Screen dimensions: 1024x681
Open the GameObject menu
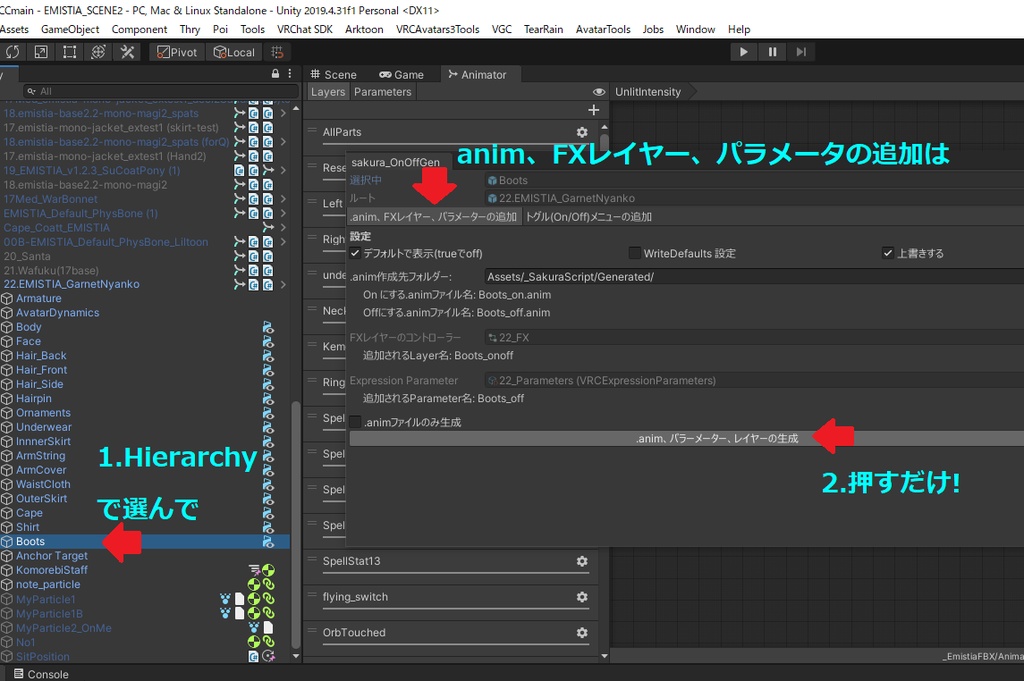click(70, 29)
